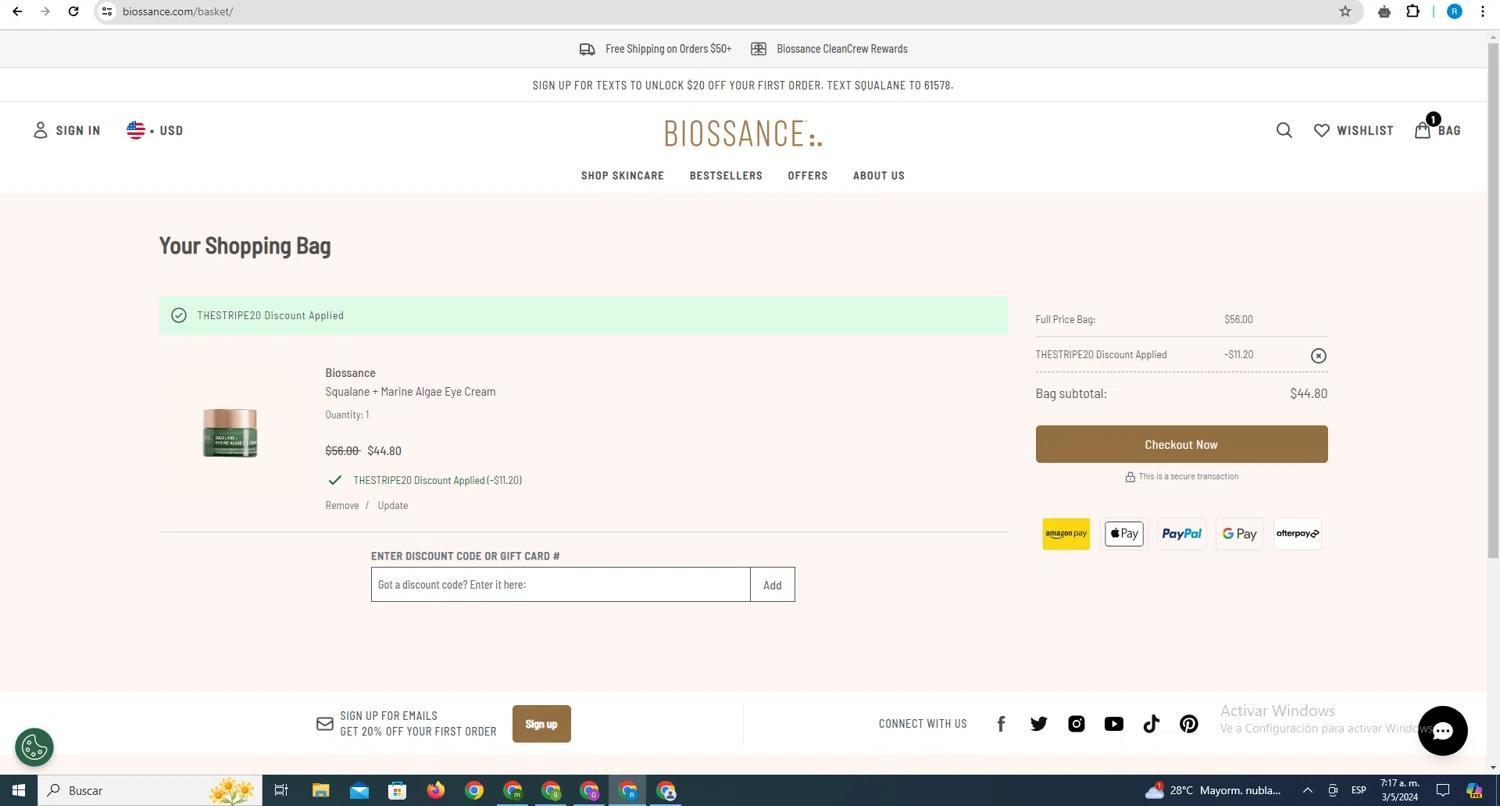Image resolution: width=1500 pixels, height=806 pixels.
Task: Reload the page in browser
Action: pos(73,11)
